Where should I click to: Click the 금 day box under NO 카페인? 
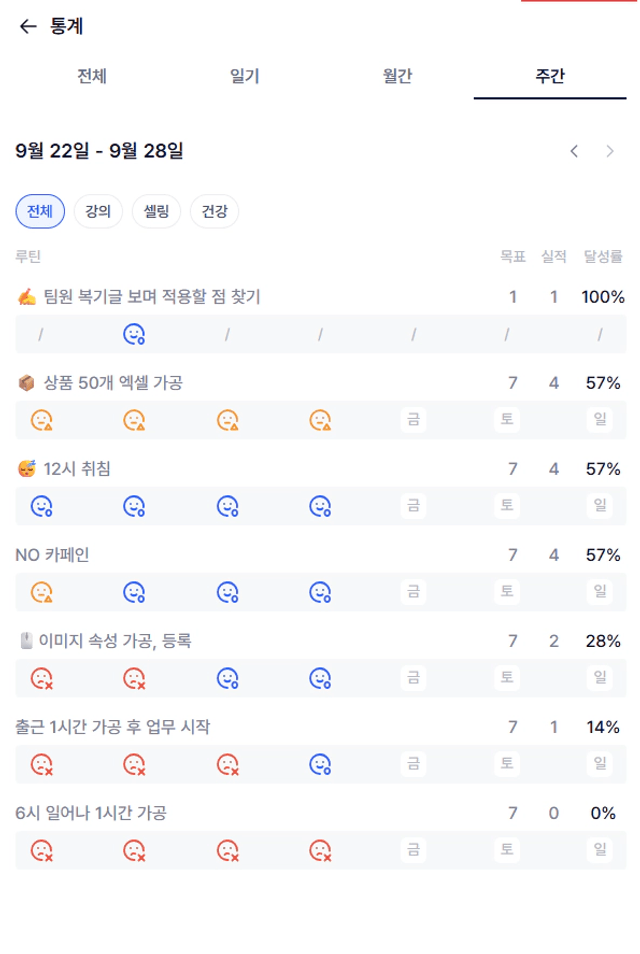click(412, 592)
